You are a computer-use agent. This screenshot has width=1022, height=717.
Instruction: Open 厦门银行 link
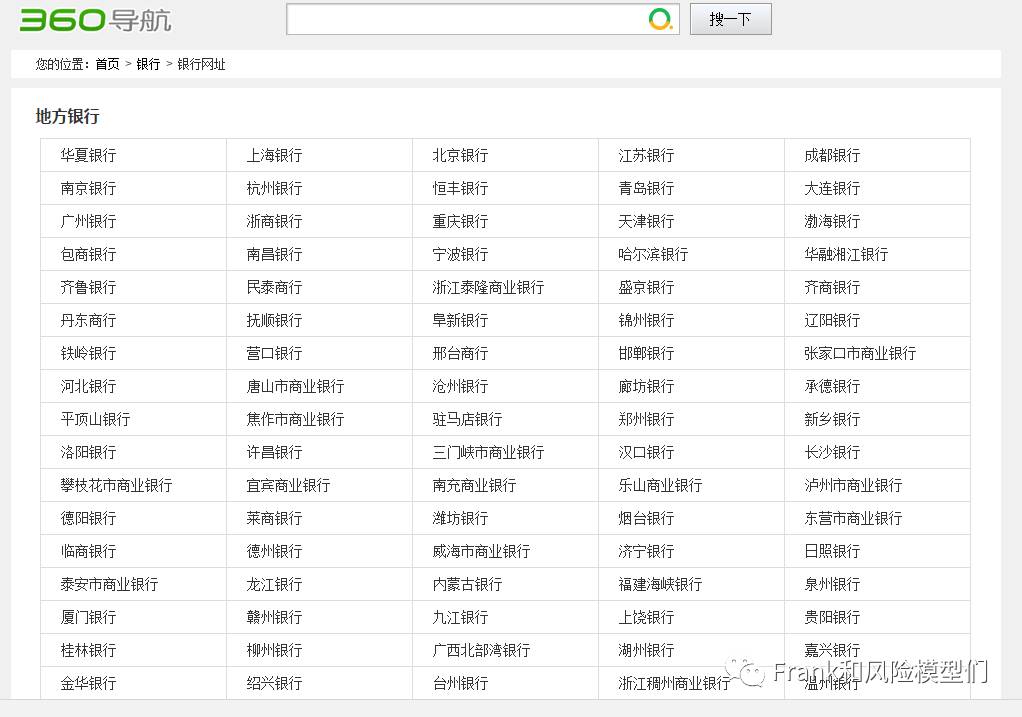[x=88, y=617]
